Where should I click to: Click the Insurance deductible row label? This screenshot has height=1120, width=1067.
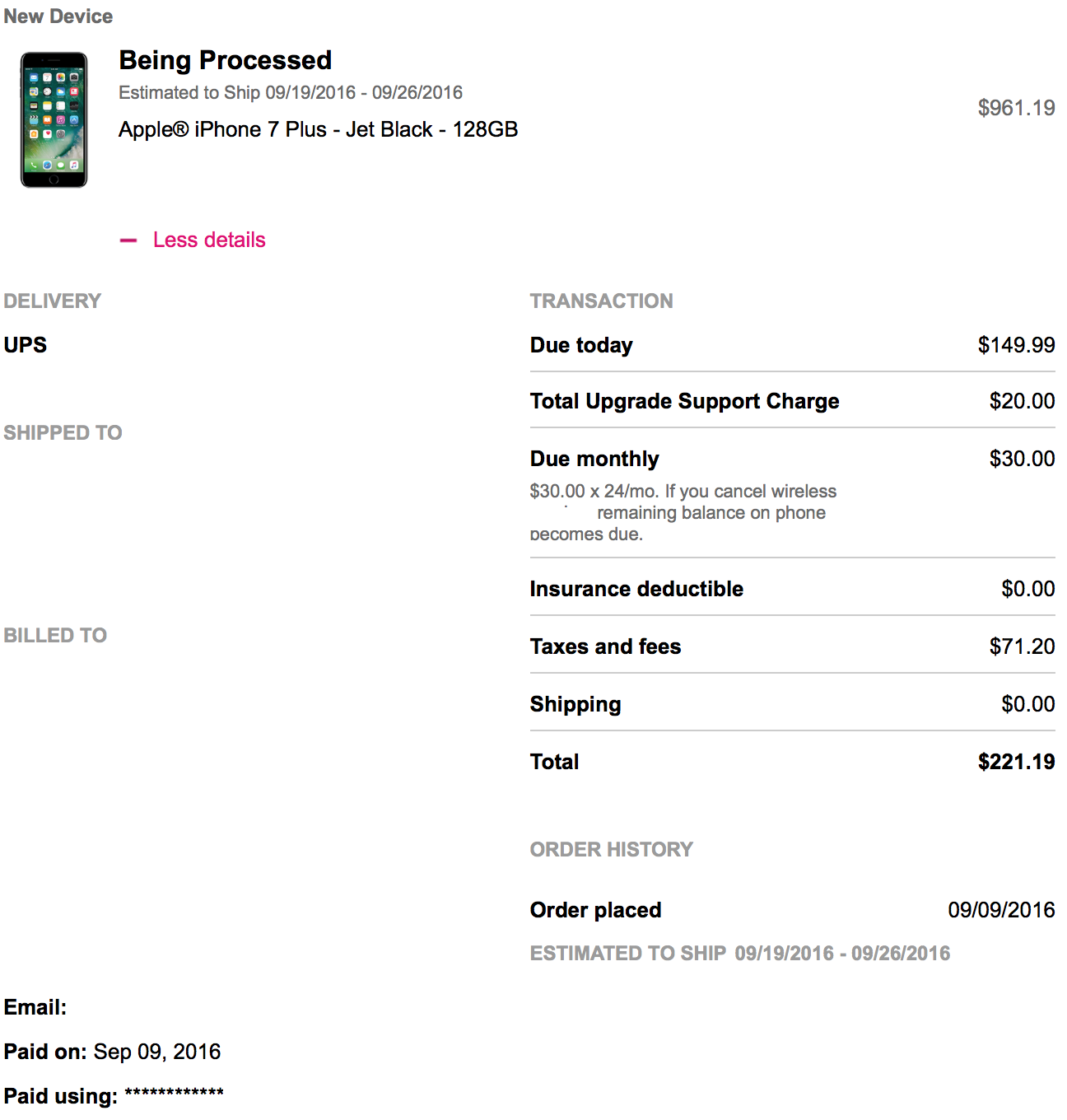tap(636, 589)
